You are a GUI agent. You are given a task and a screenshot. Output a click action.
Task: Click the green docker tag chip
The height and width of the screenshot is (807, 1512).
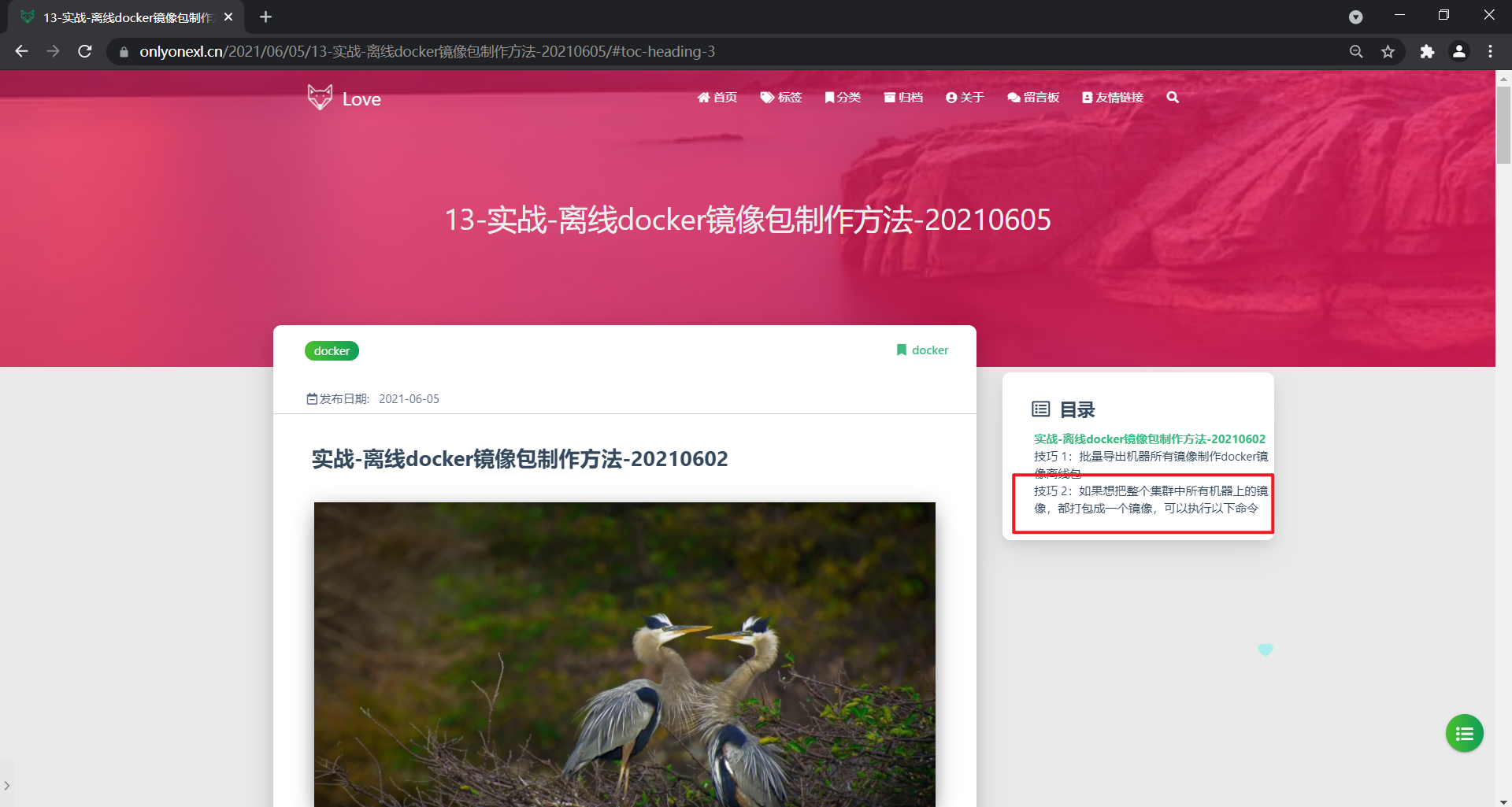click(x=332, y=350)
